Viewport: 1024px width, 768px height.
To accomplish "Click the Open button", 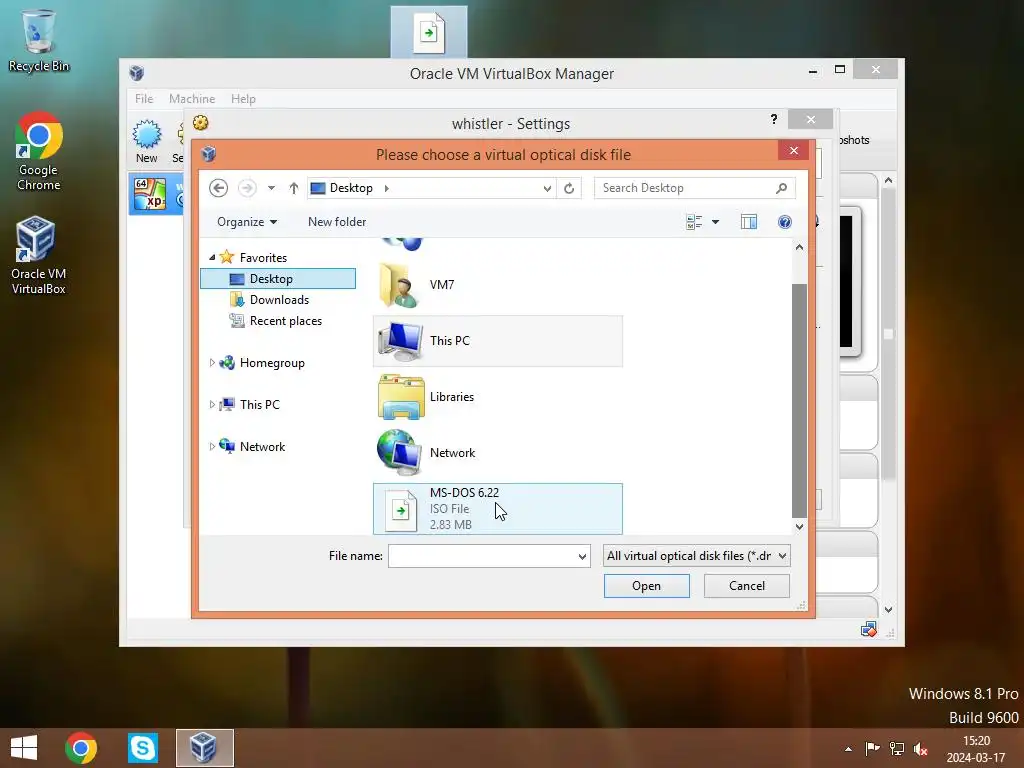I will point(647,586).
